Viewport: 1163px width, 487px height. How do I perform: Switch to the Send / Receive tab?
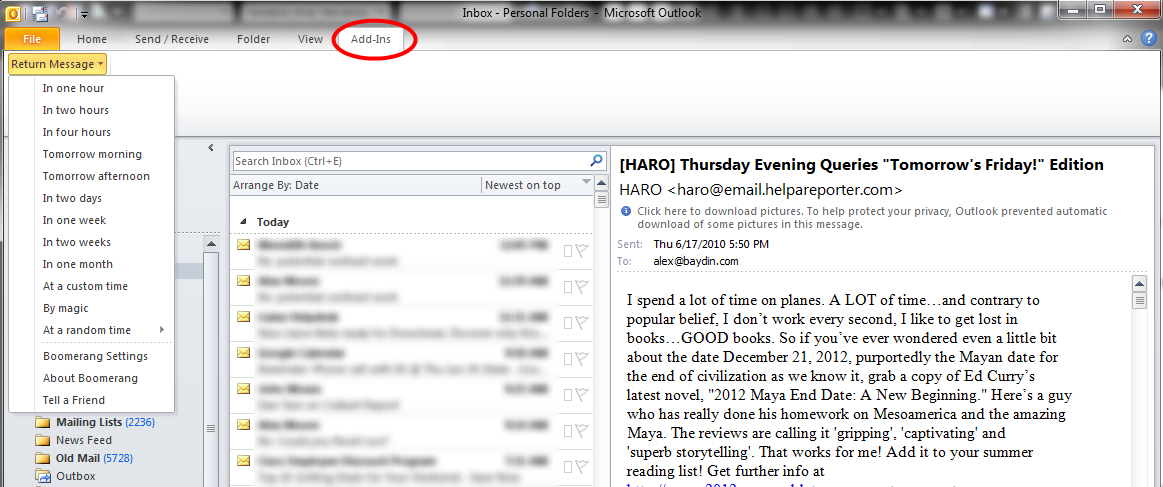tap(171, 39)
